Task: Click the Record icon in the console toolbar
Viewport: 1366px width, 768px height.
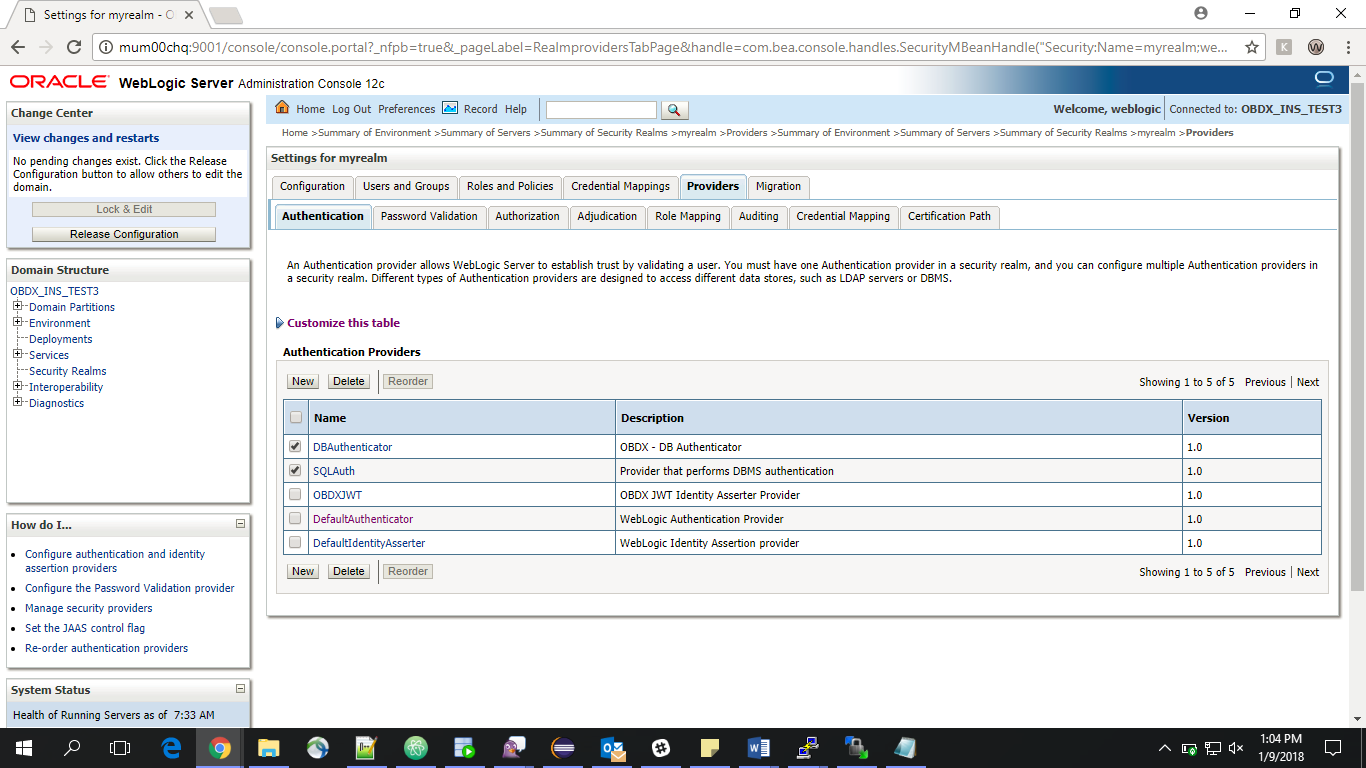Action: click(450, 108)
